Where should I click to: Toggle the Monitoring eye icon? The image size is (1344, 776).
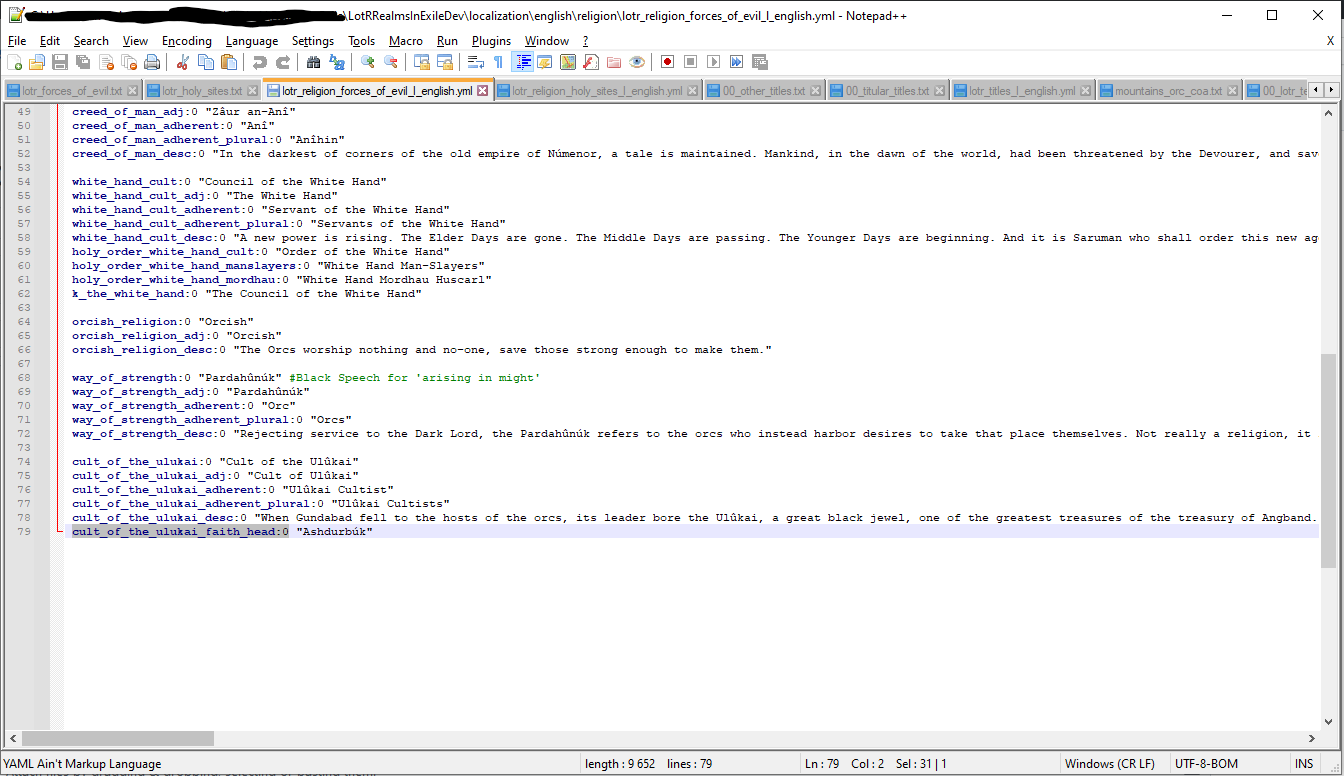tap(637, 62)
